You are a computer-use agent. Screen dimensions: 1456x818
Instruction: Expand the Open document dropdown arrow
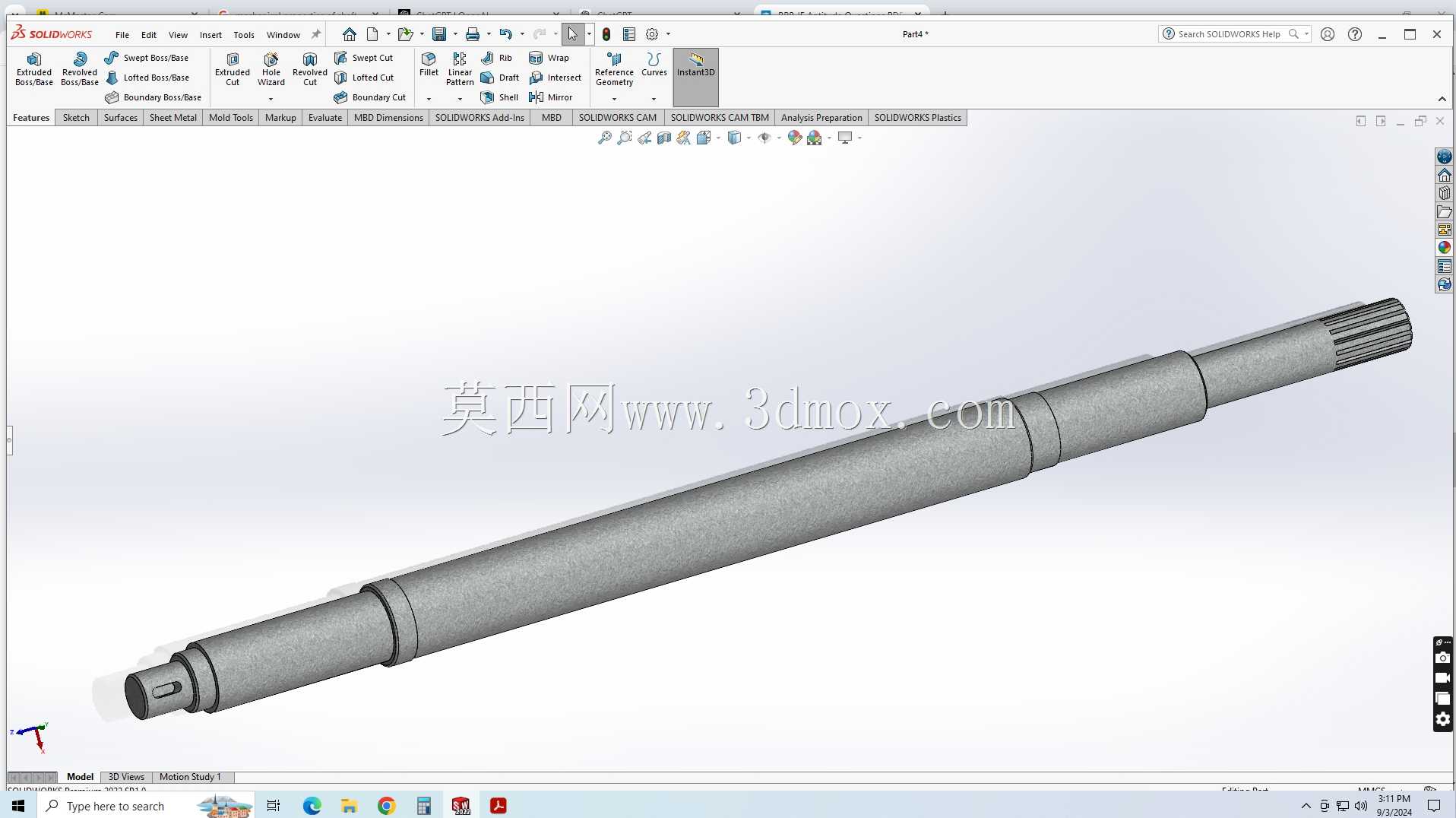(x=422, y=34)
